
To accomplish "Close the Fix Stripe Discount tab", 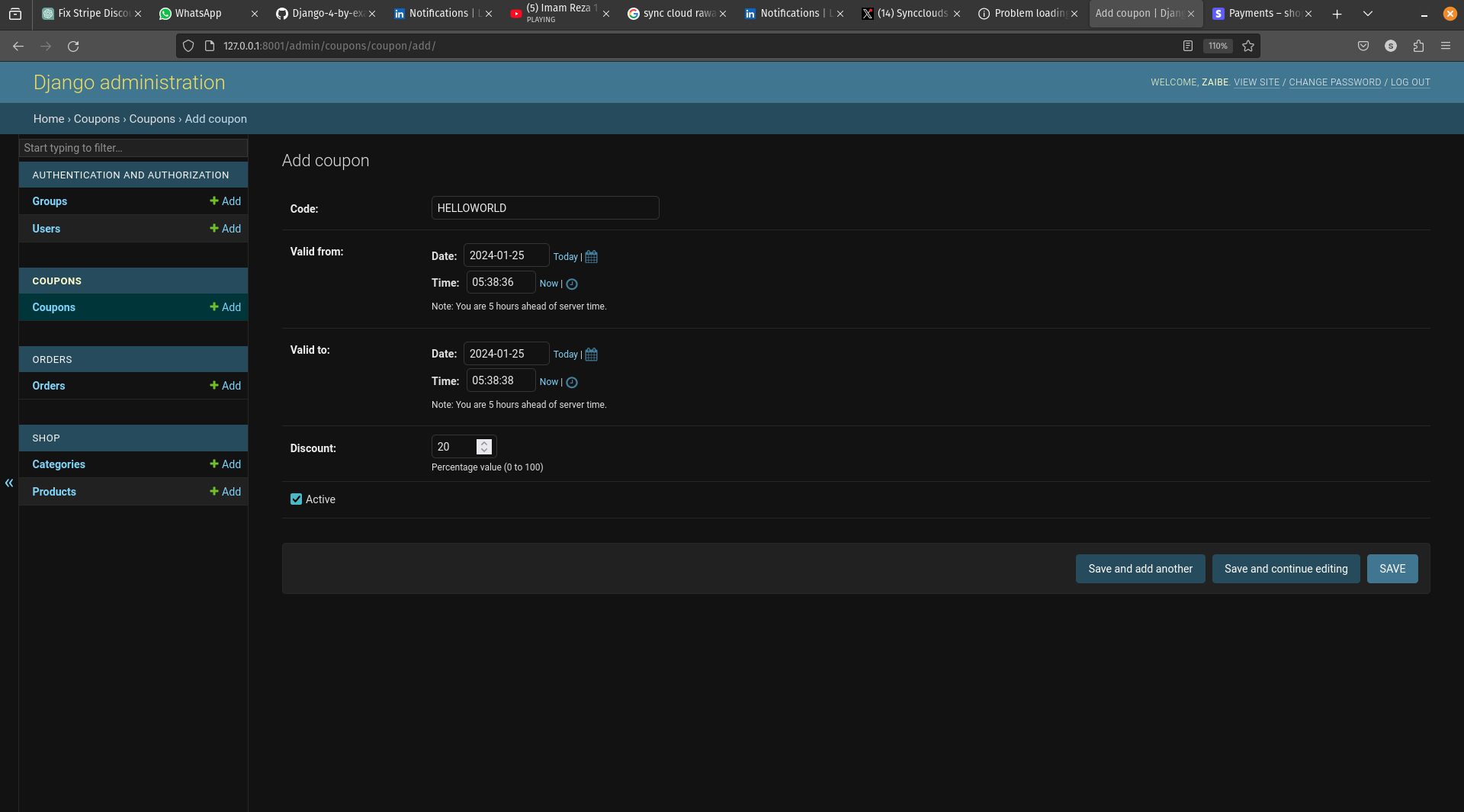I will pyautogui.click(x=138, y=14).
